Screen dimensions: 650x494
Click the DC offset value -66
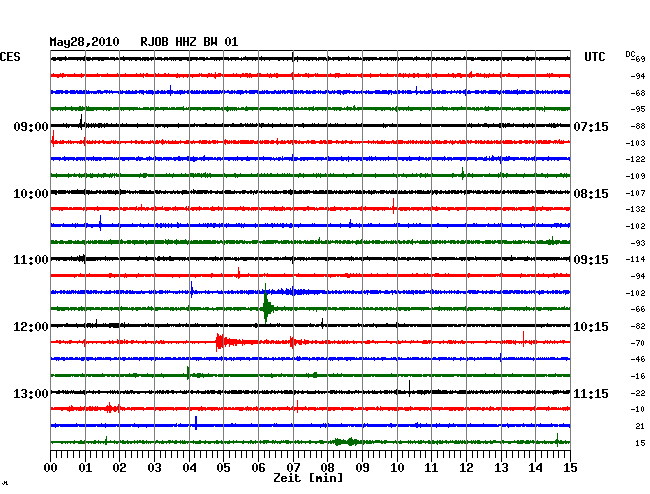(638, 309)
